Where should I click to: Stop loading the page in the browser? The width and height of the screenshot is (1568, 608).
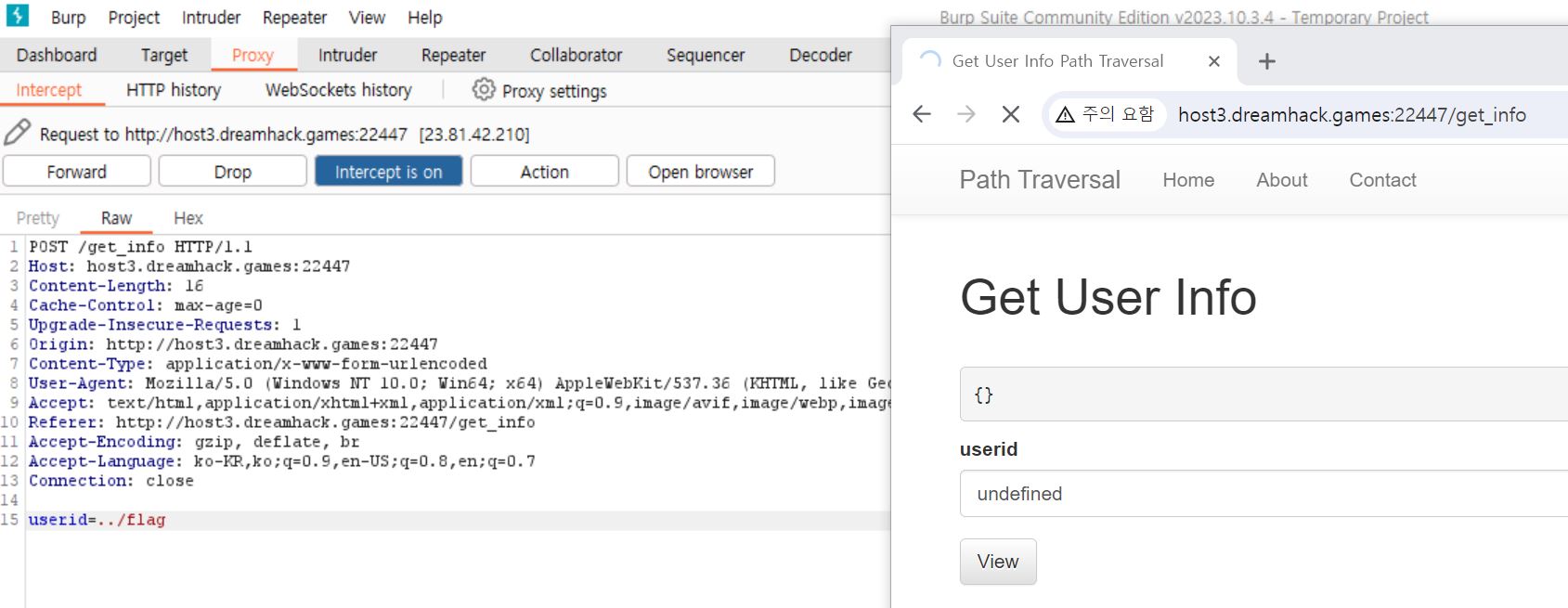coord(1011,114)
